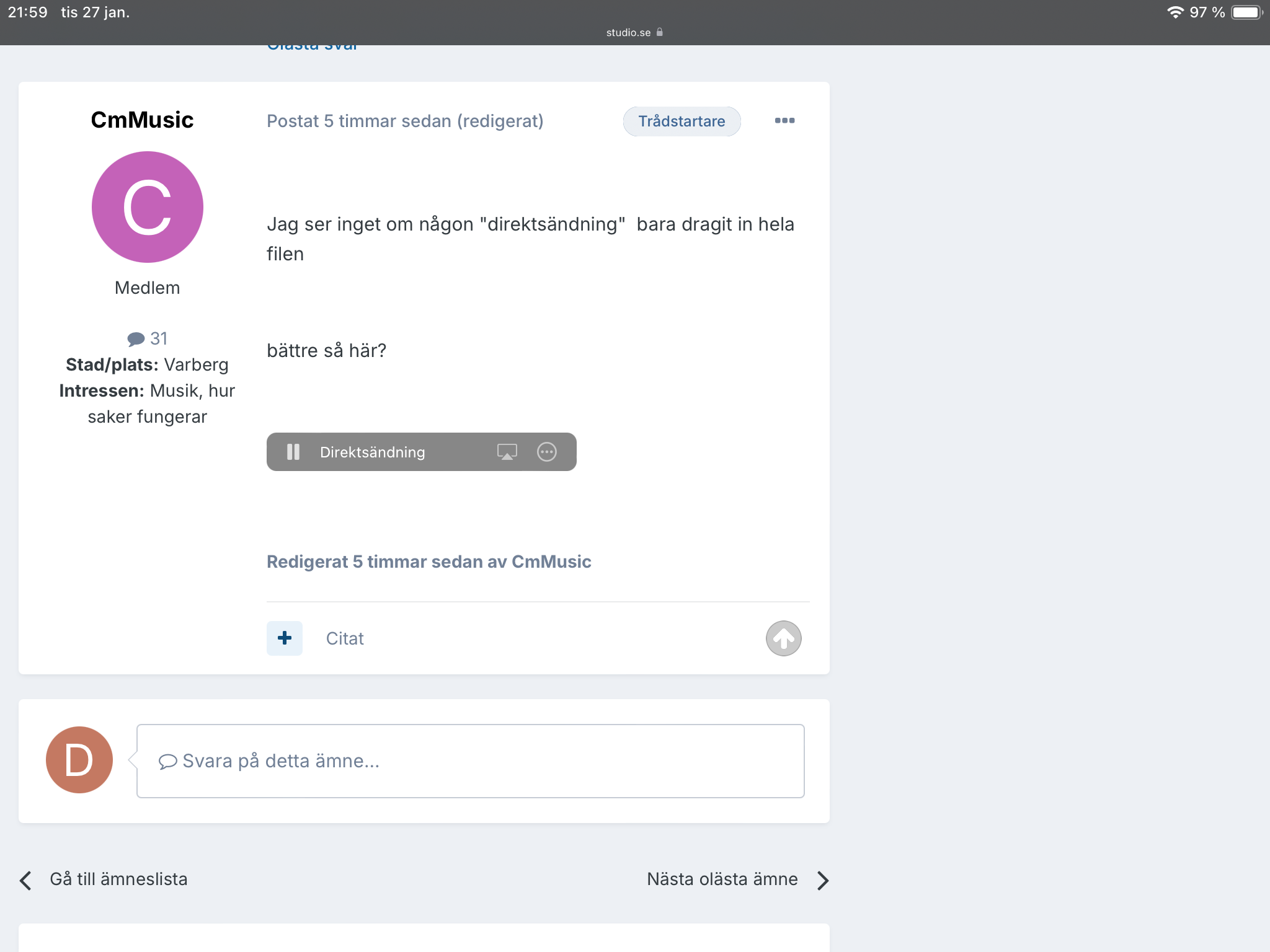The height and width of the screenshot is (952, 1270).
Task: Open more options circle in audio player
Action: tap(546, 452)
